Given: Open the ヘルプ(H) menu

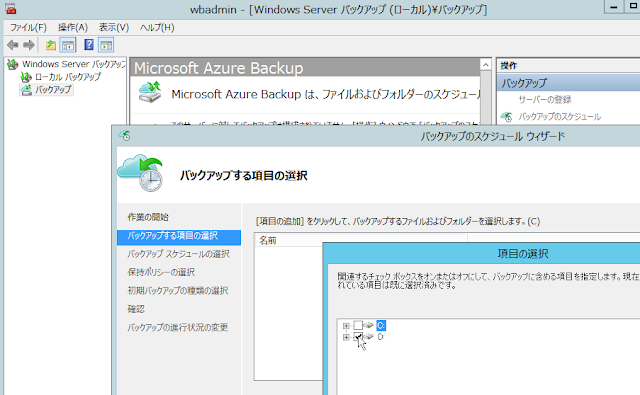Looking at the screenshot, I should click(x=157, y=27).
